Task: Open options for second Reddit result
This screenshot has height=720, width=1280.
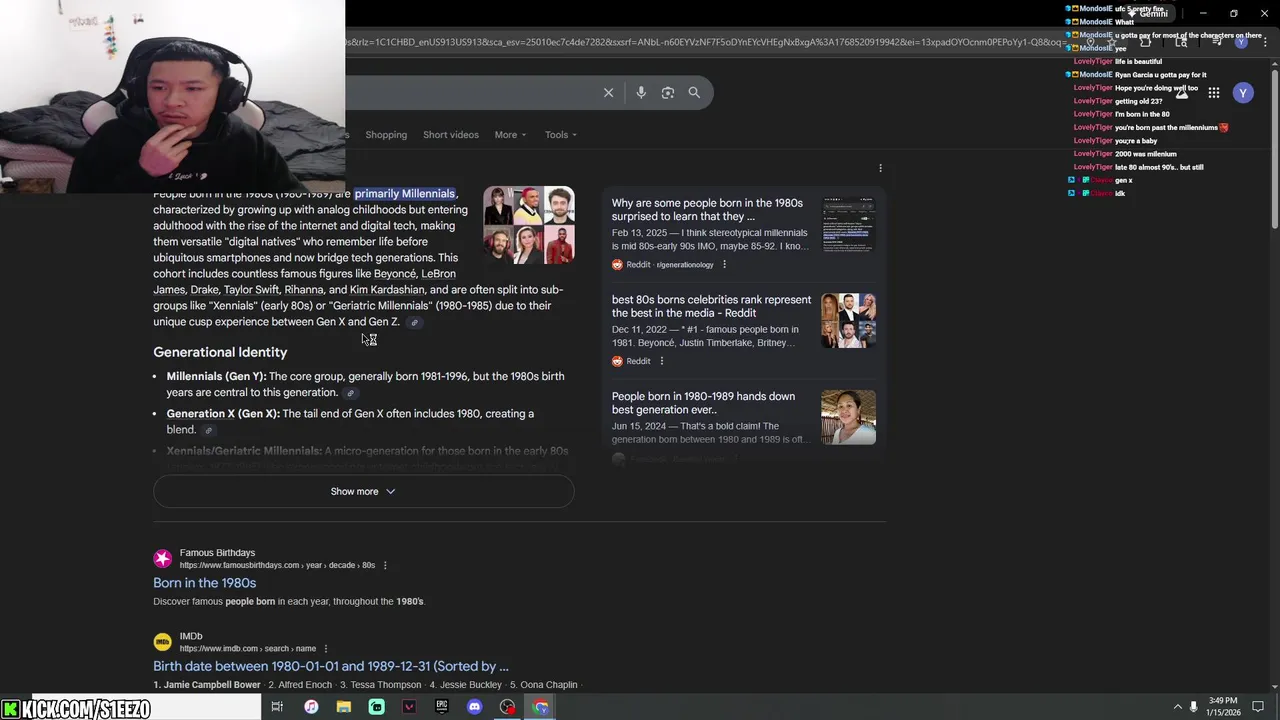Action: 661,361
